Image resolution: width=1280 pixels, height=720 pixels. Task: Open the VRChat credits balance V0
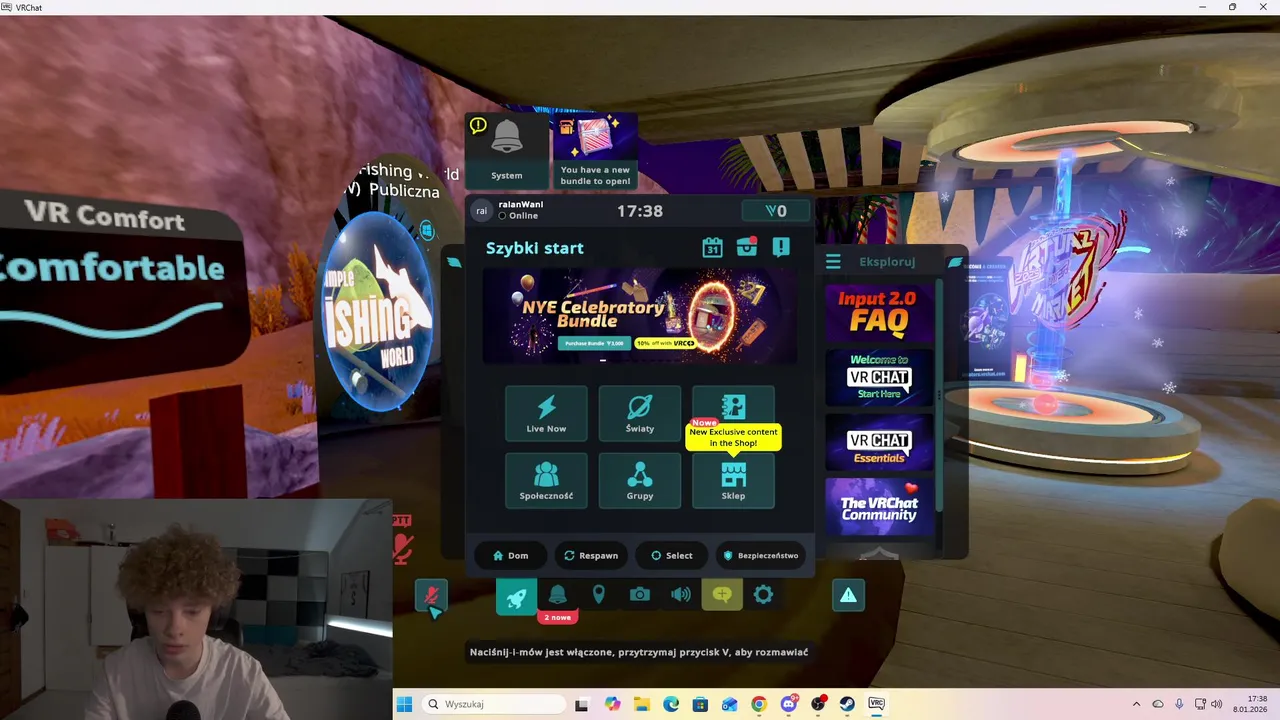click(x=775, y=211)
